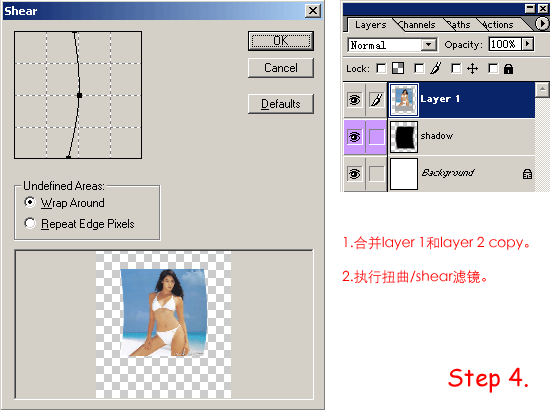Click the lock icon on Background layer

527,174
